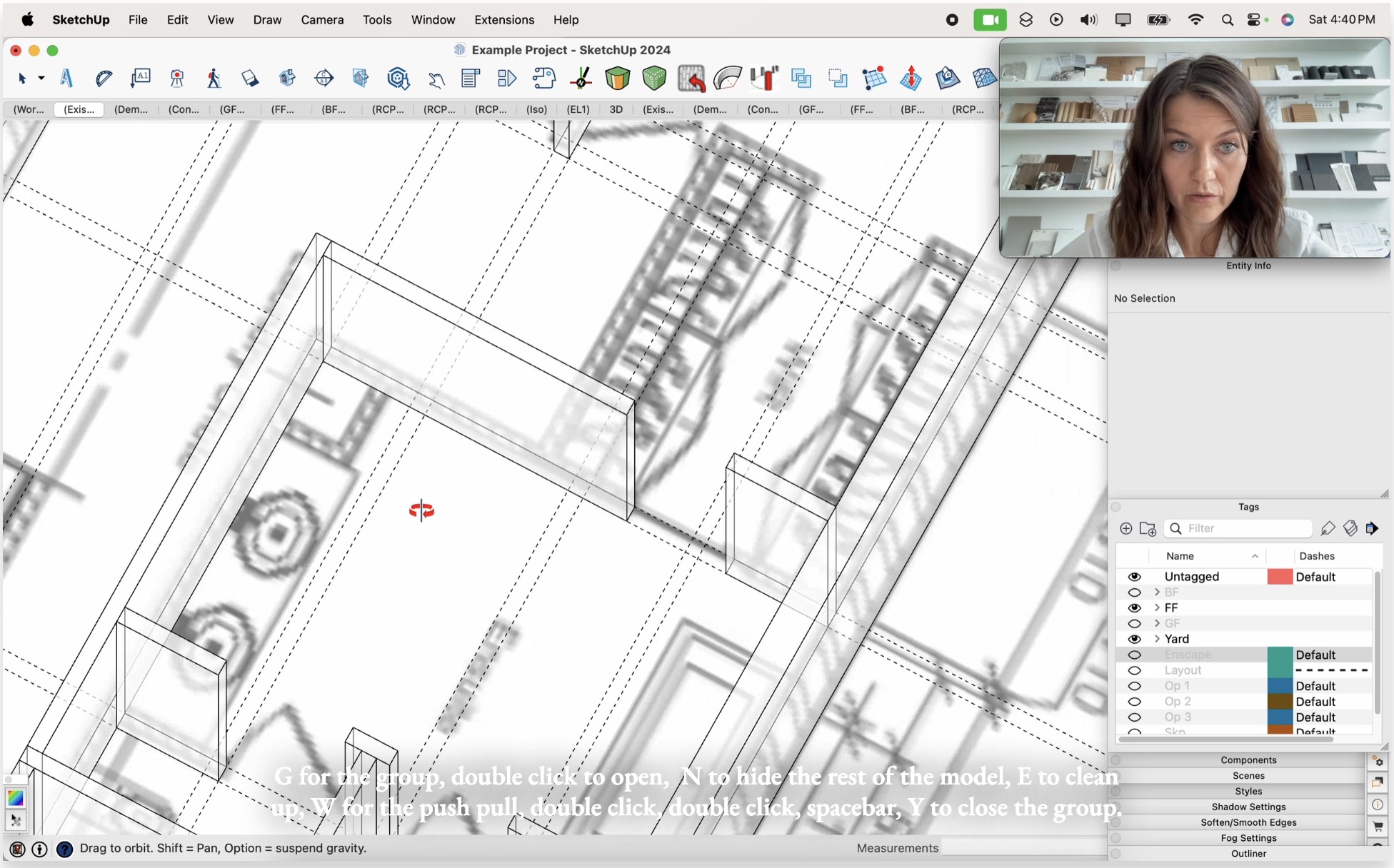The width and height of the screenshot is (1394, 868).
Task: Toggle visibility of the Yard tag
Action: coord(1135,639)
